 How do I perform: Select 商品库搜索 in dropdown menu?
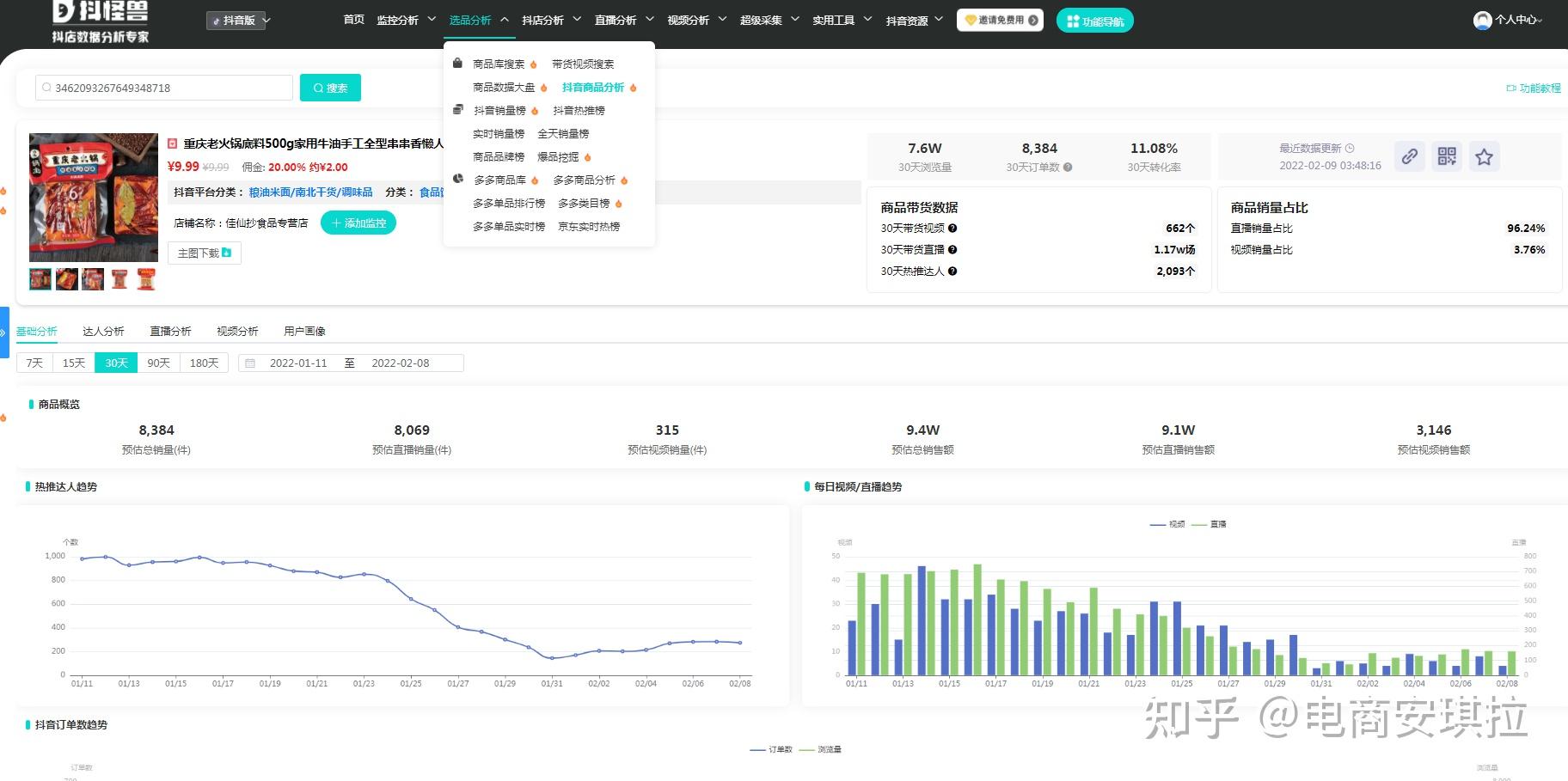click(x=499, y=64)
